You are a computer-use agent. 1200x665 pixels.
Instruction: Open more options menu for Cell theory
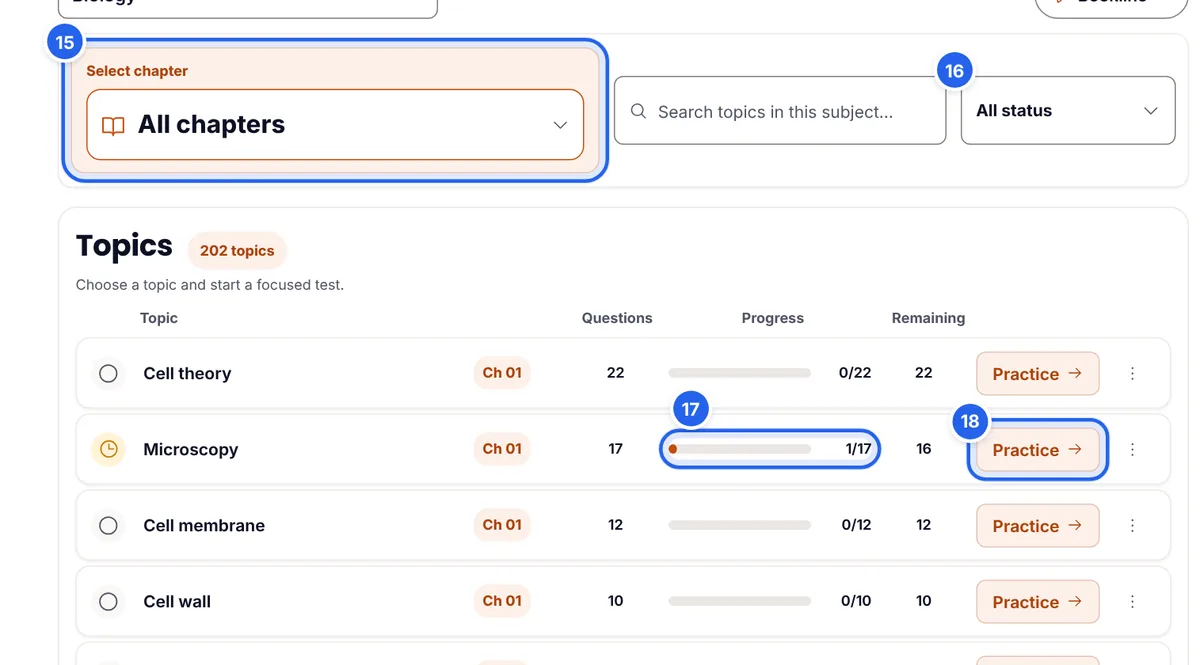[x=1132, y=373]
